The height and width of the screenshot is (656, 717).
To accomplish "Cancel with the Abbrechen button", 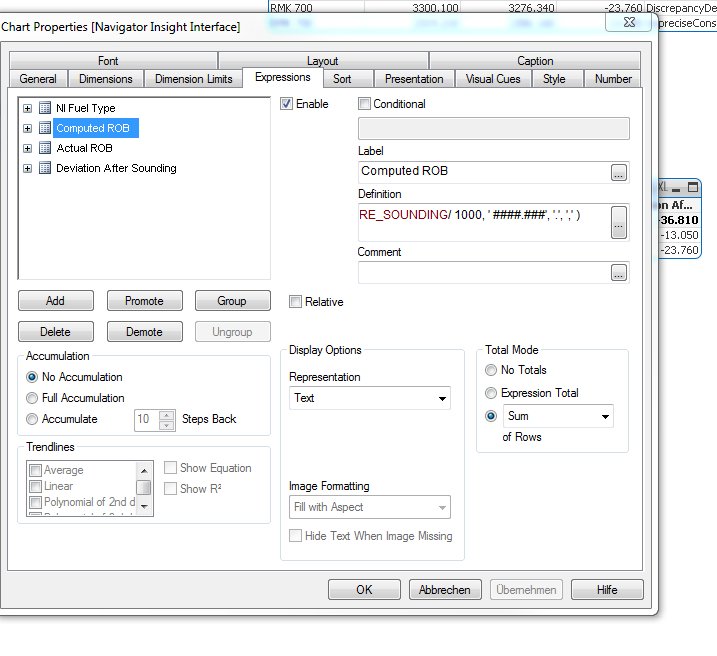I will (x=445, y=590).
